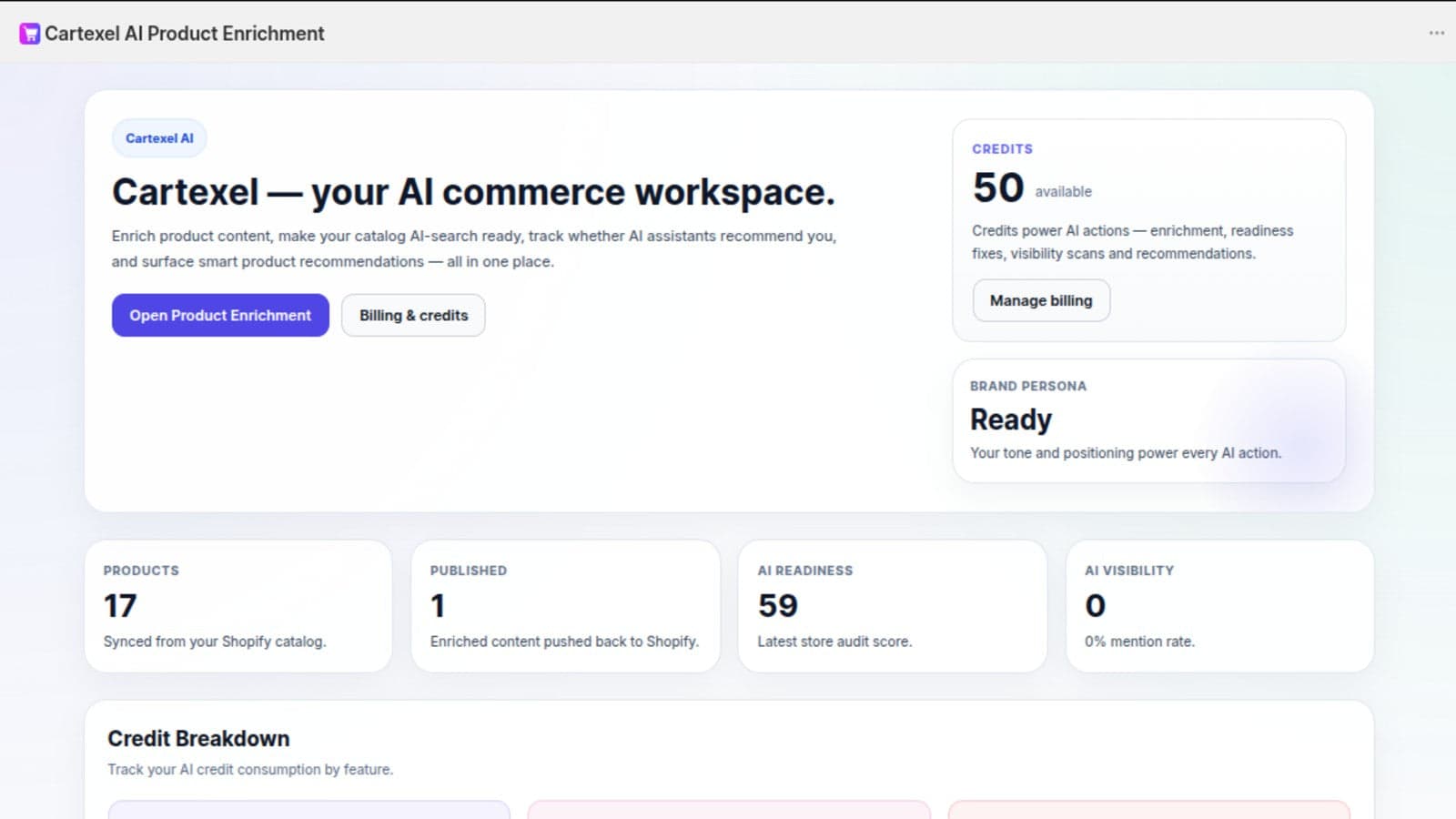Image resolution: width=1456 pixels, height=819 pixels.
Task: Click the text 0% mention rate
Action: coord(1139,642)
